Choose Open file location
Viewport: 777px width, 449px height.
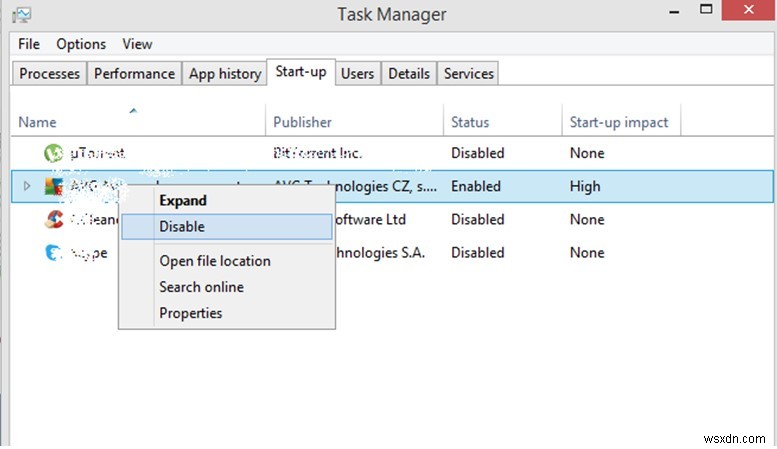(226, 261)
